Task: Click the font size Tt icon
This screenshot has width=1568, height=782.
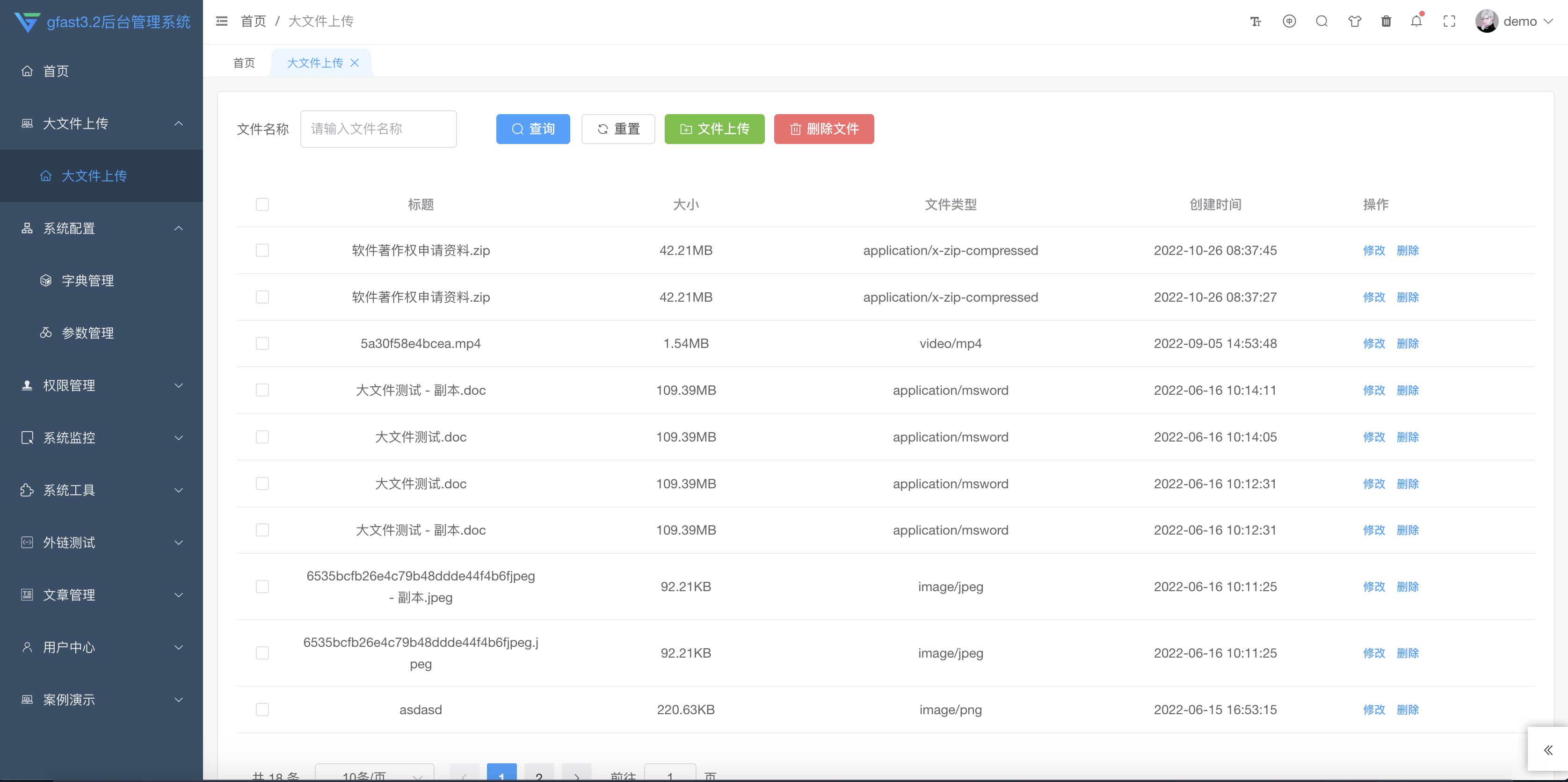Action: tap(1256, 21)
